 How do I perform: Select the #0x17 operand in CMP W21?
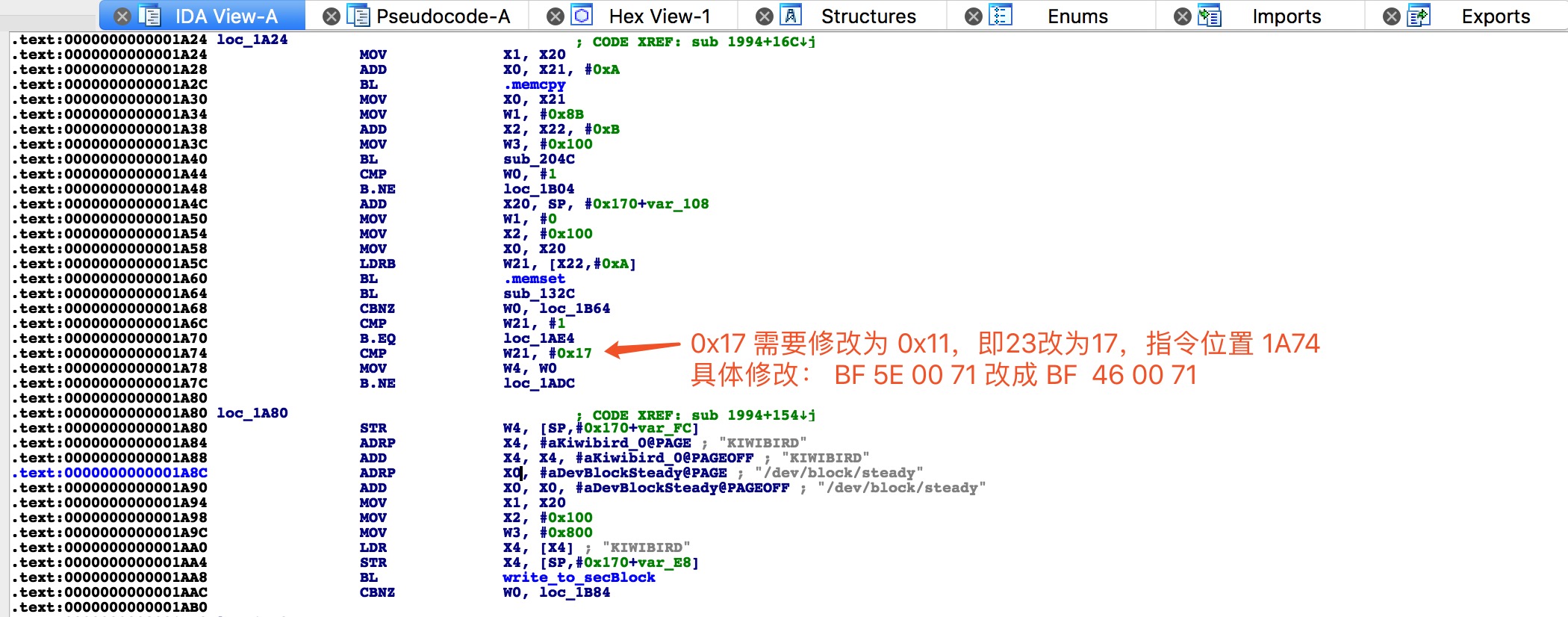[x=570, y=353]
